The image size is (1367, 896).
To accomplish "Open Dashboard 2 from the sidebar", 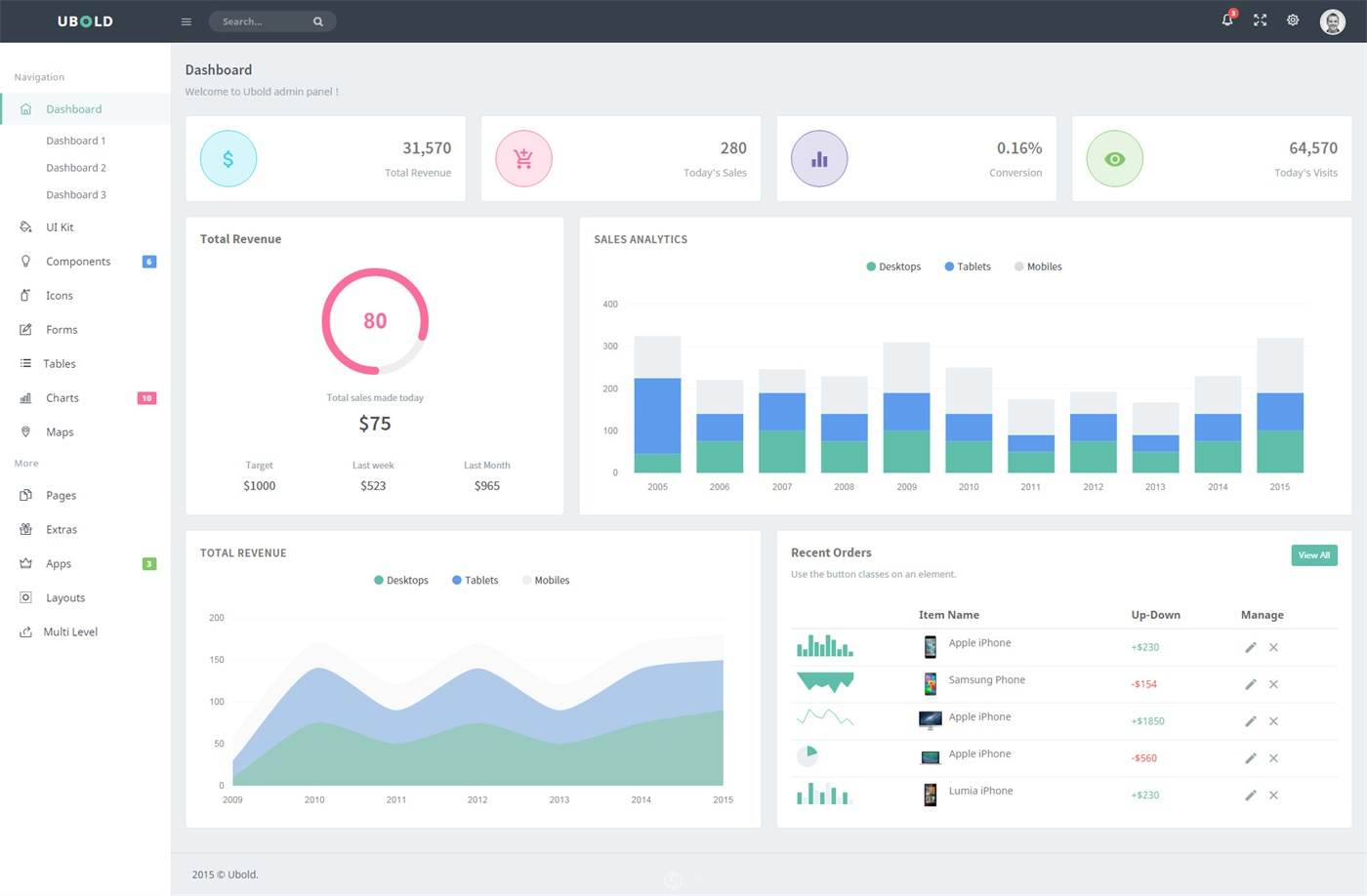I will click(76, 168).
